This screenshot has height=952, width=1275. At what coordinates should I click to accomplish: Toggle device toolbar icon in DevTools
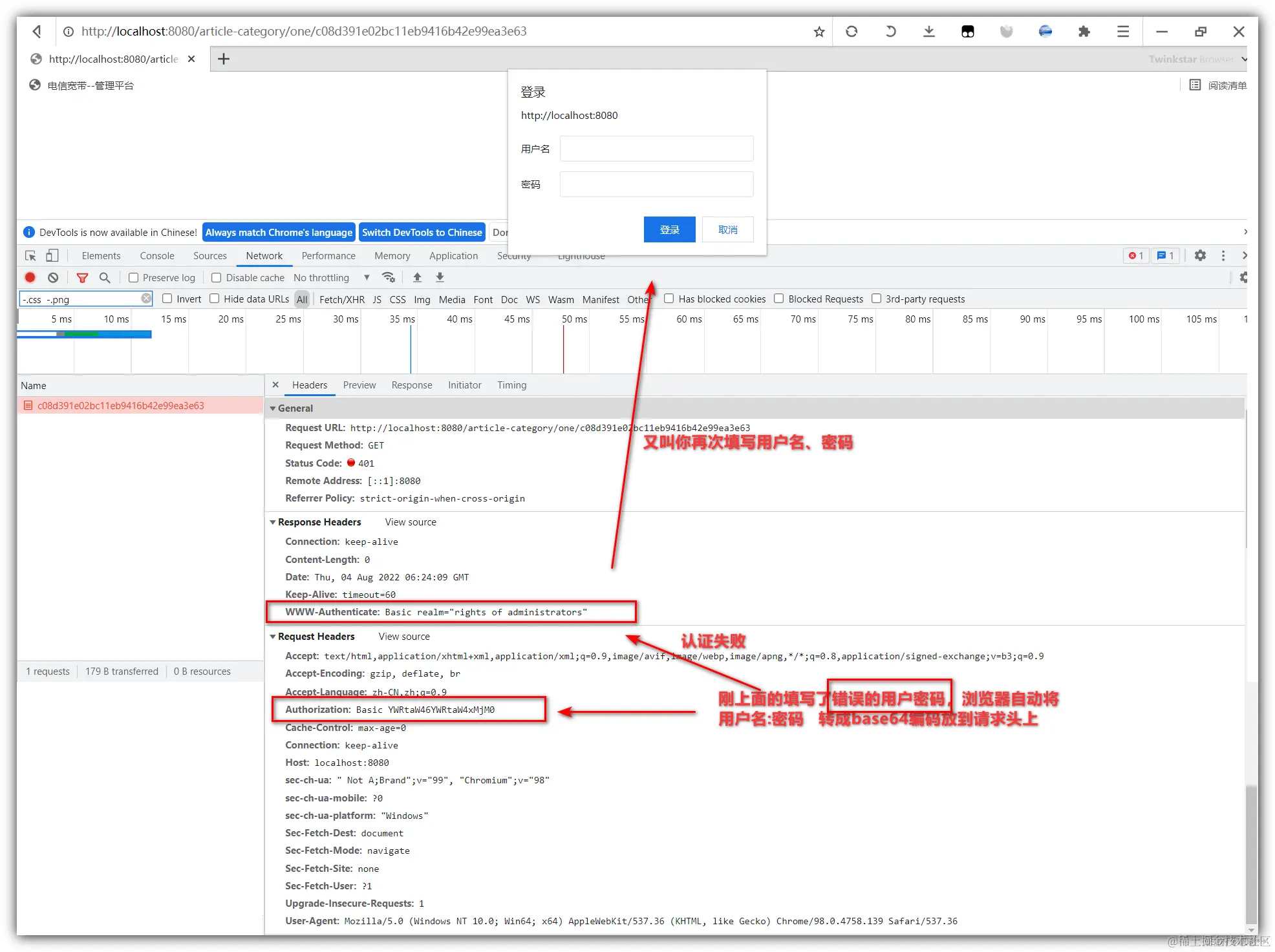click(x=52, y=255)
